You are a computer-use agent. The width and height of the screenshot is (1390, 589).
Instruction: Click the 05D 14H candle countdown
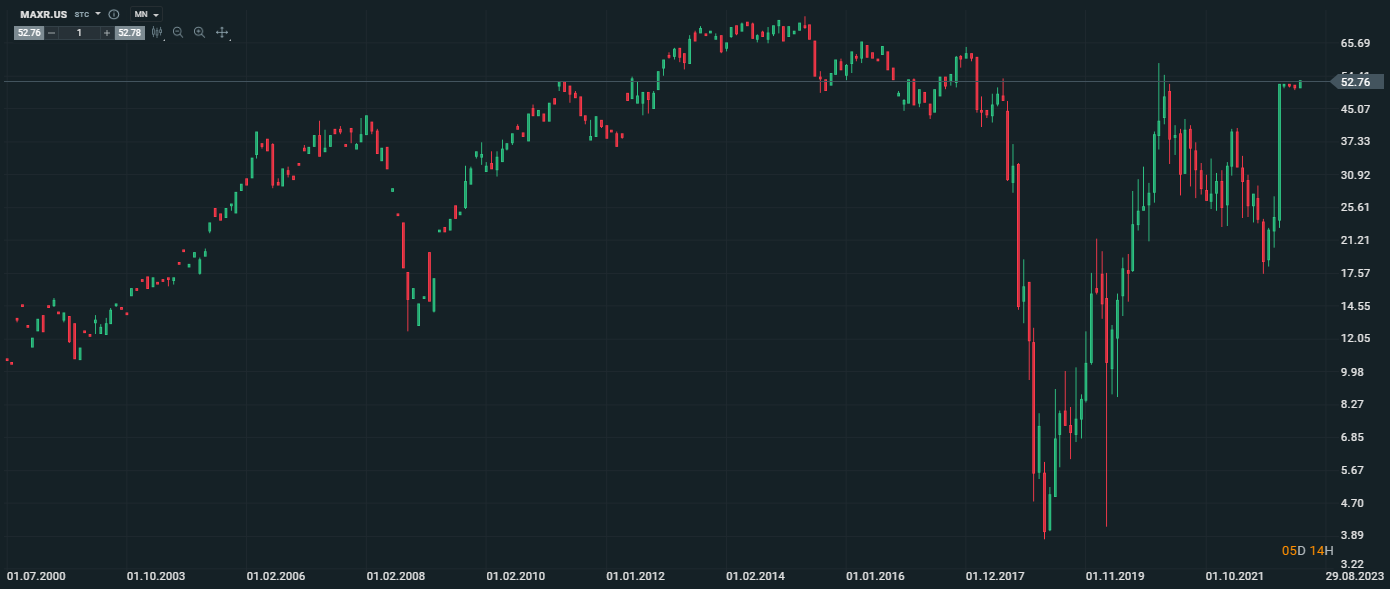pos(1307,551)
